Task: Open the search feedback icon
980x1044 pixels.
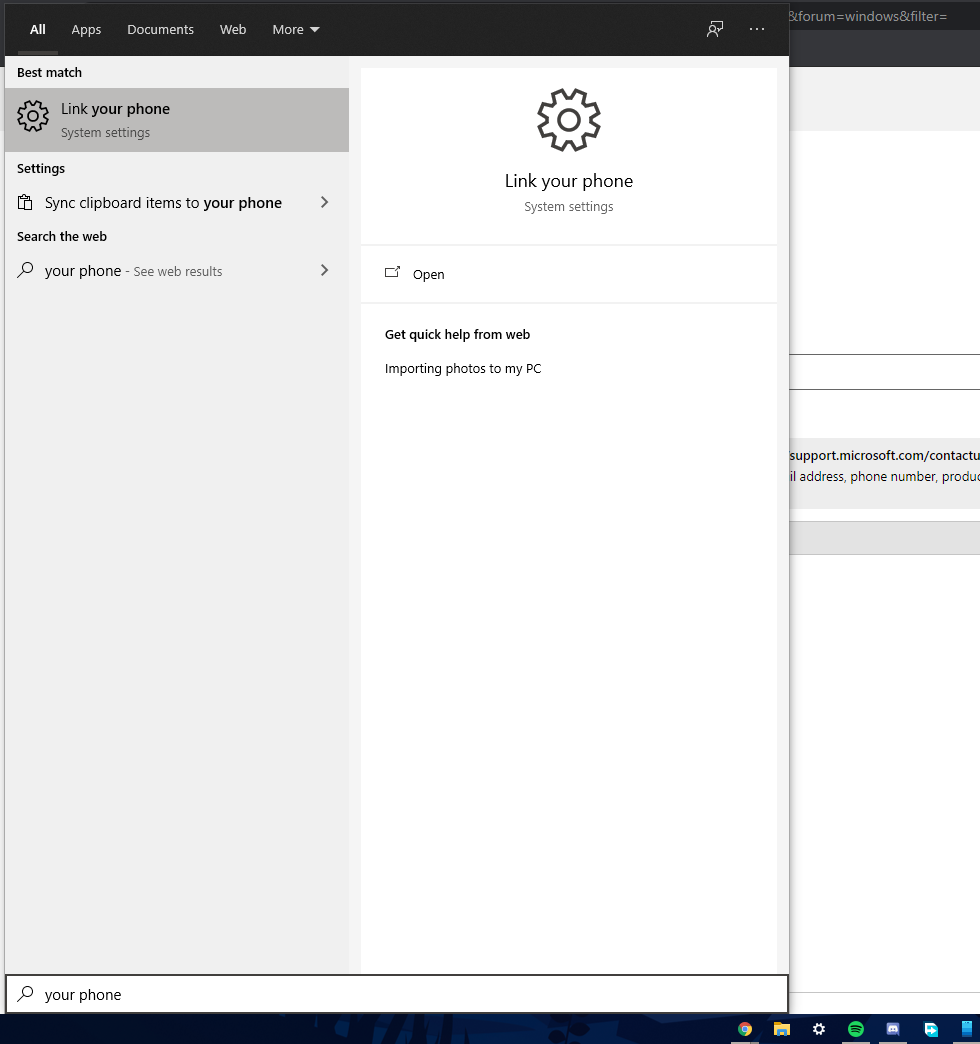Action: point(715,29)
